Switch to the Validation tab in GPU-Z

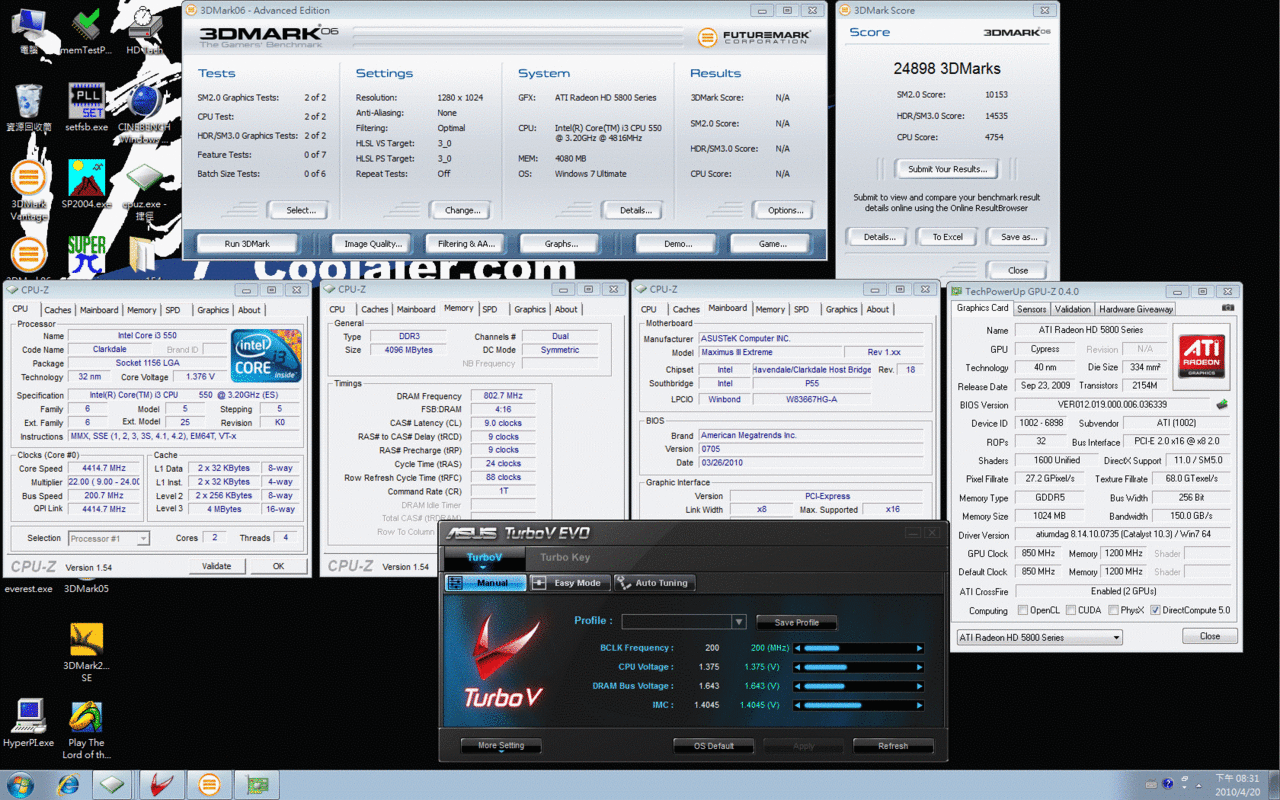pos(1073,309)
